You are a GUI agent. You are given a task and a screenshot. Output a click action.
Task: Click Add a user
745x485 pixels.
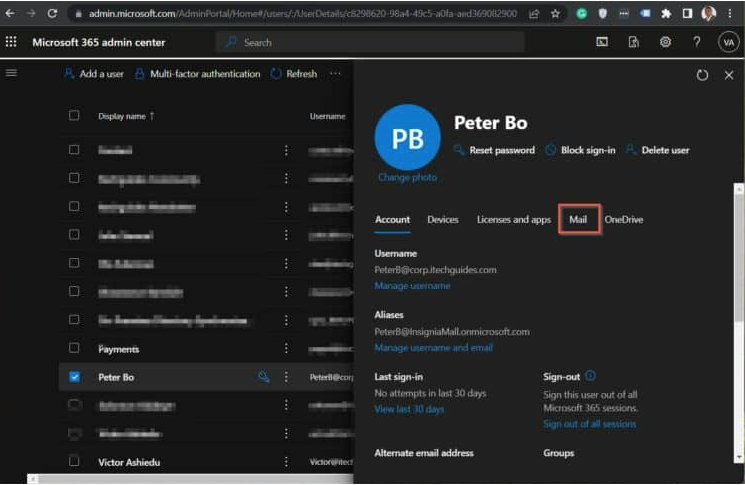click(x=94, y=74)
